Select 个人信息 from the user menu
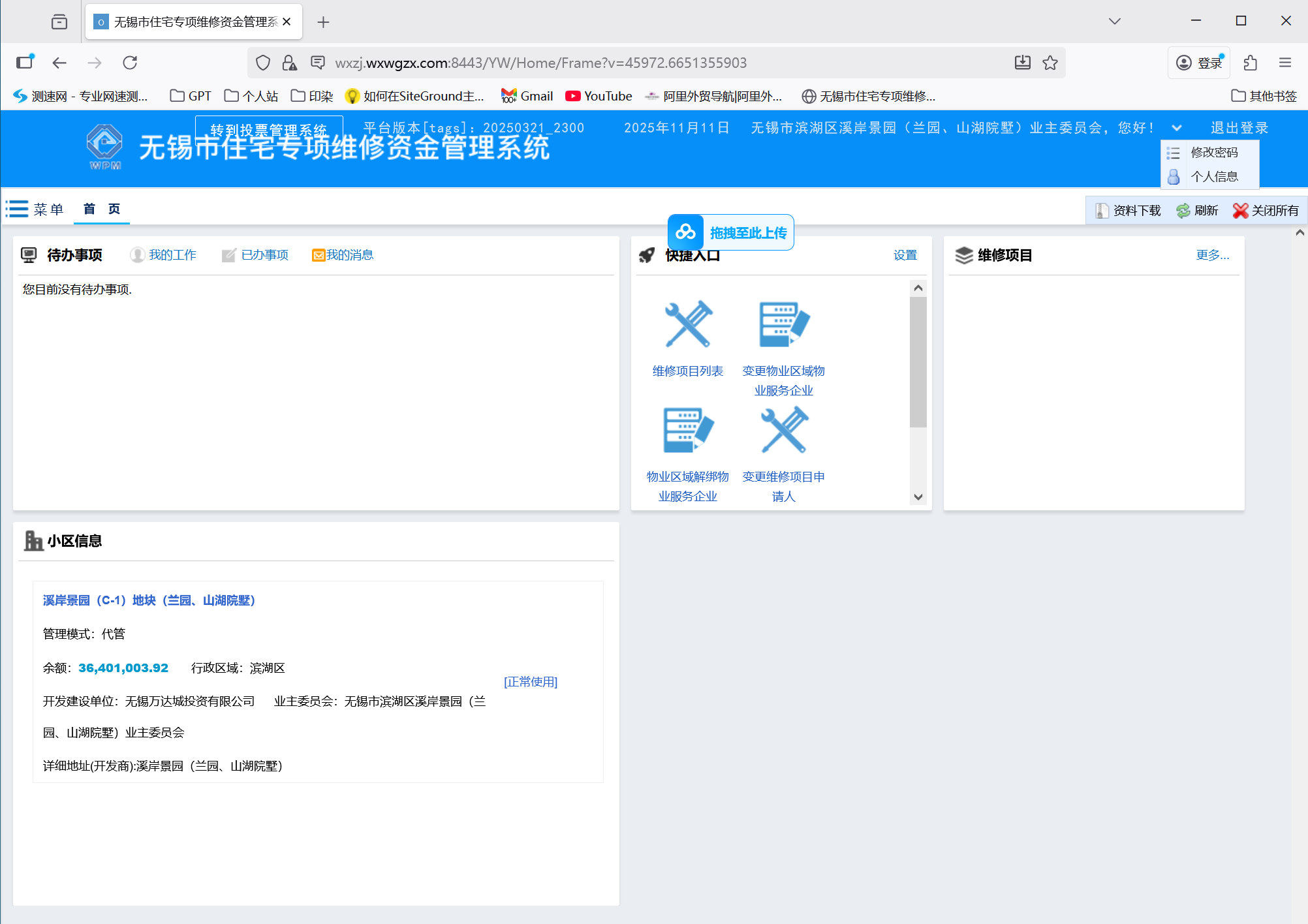 pos(1213,176)
